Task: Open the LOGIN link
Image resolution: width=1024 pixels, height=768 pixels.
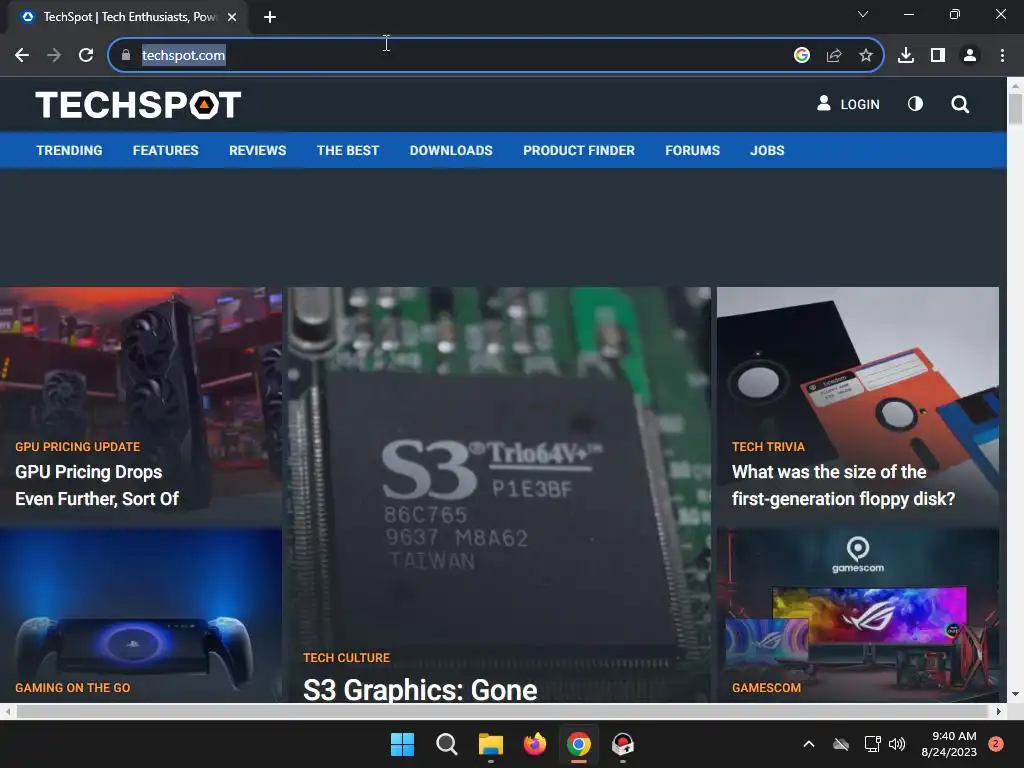Action: point(848,104)
